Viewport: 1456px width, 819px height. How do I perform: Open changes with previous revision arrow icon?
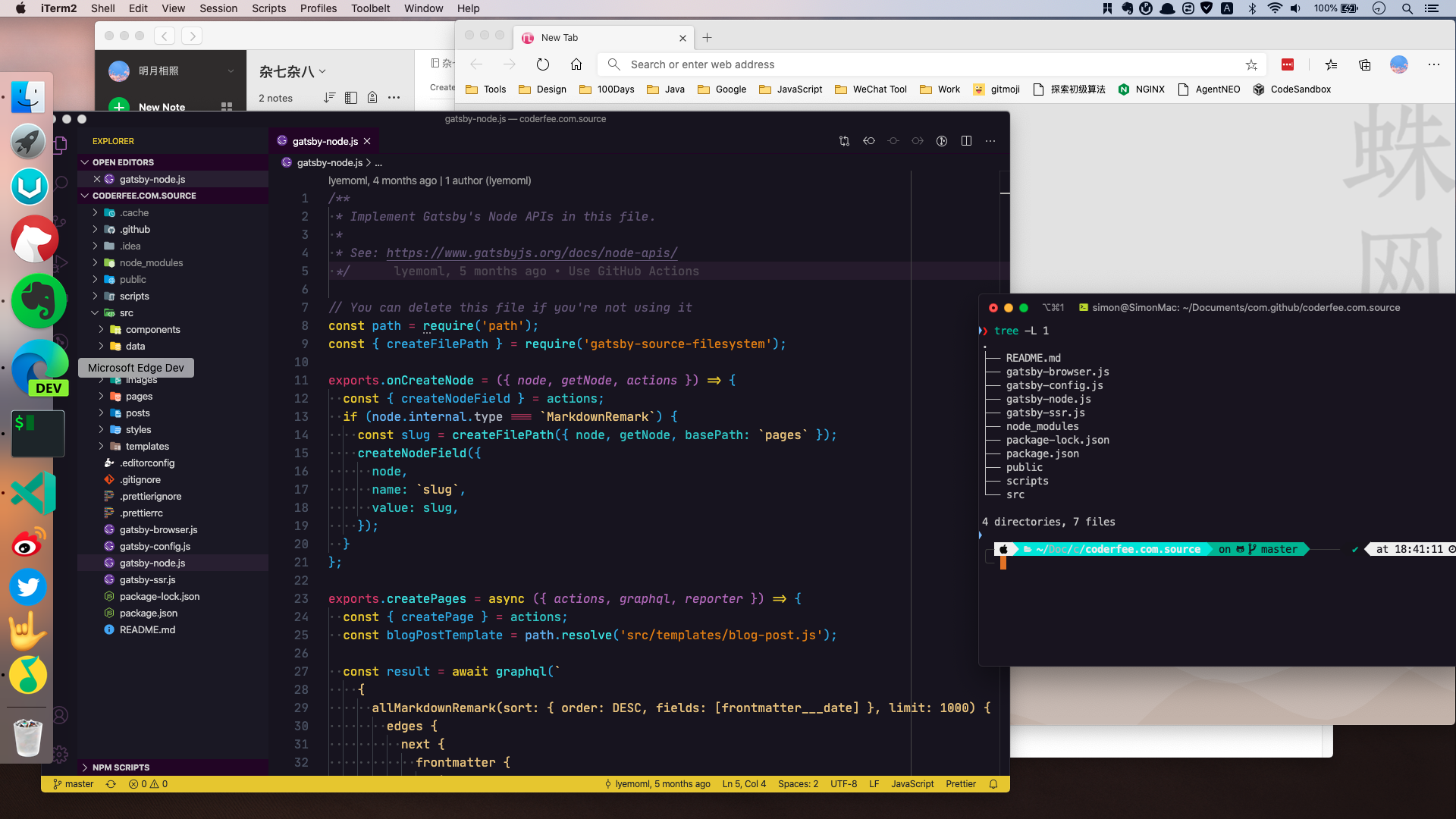tap(869, 141)
